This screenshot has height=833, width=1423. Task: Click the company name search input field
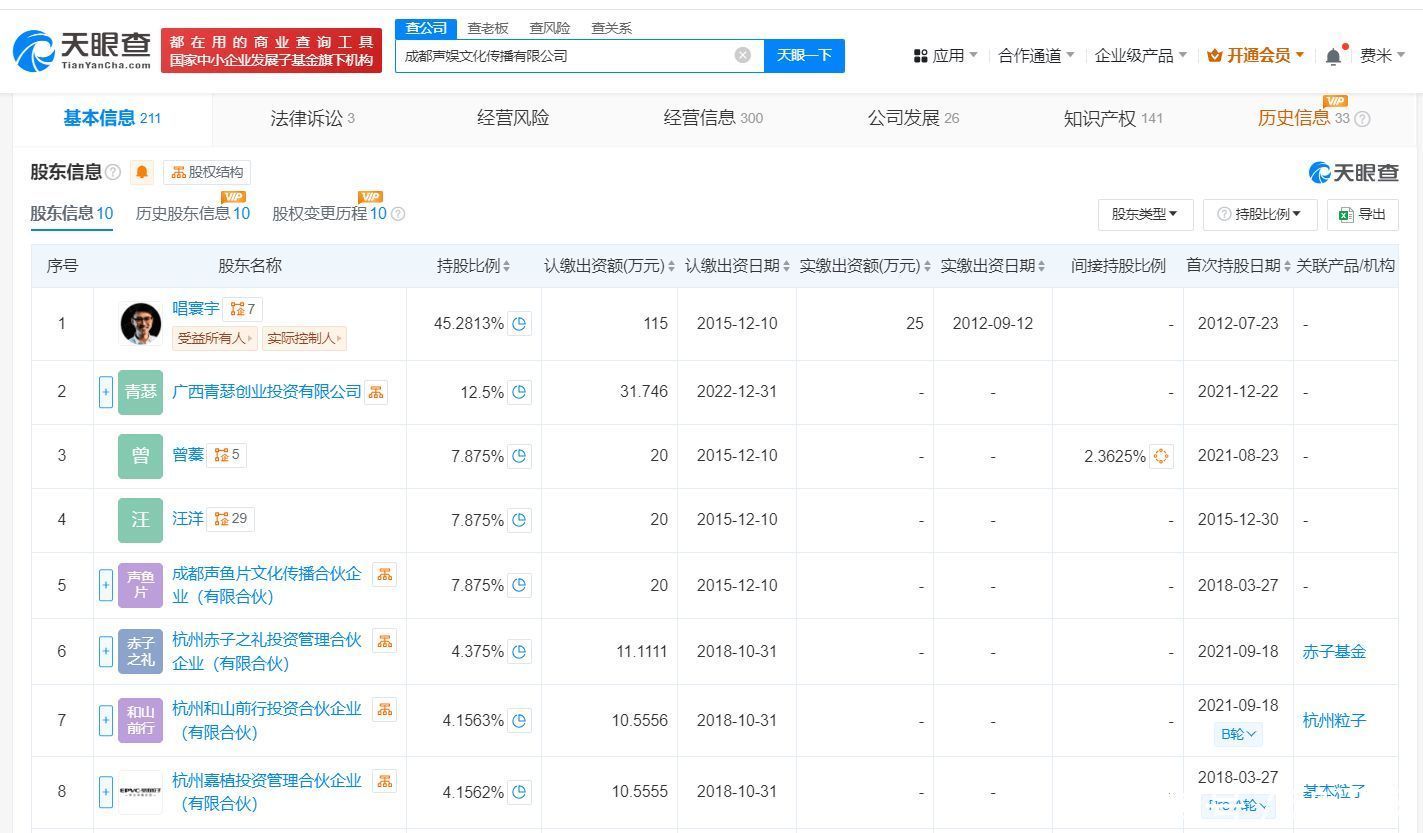click(x=565, y=56)
